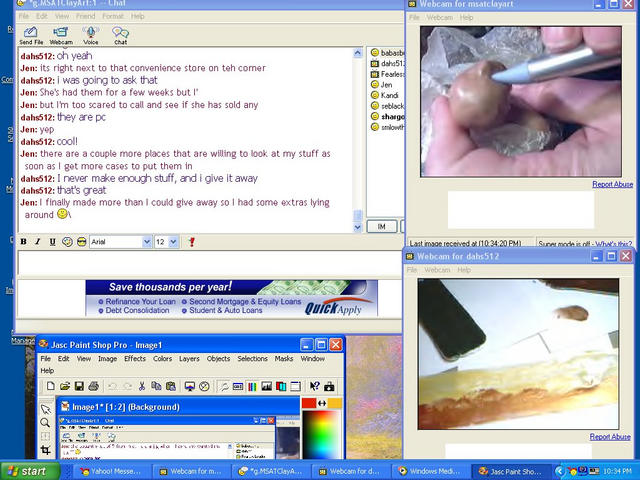Viewport: 640px width, 480px height.
Task: Open Help menu in dahs512 webcam window
Action: tap(464, 270)
